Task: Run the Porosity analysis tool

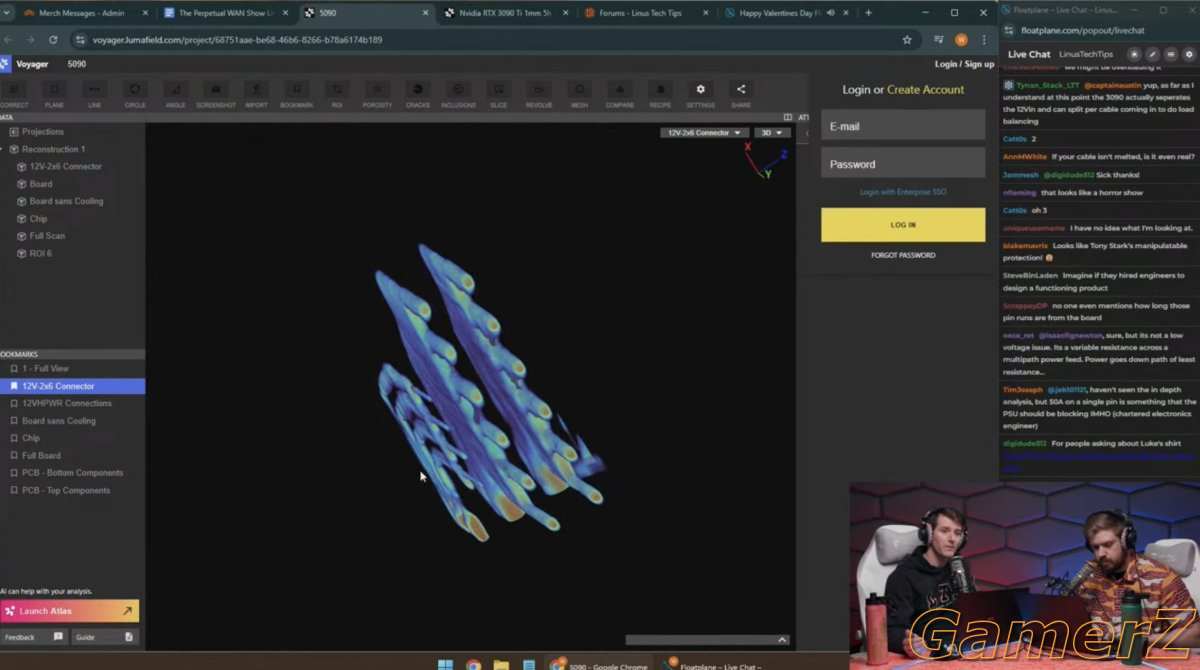Action: point(377,95)
